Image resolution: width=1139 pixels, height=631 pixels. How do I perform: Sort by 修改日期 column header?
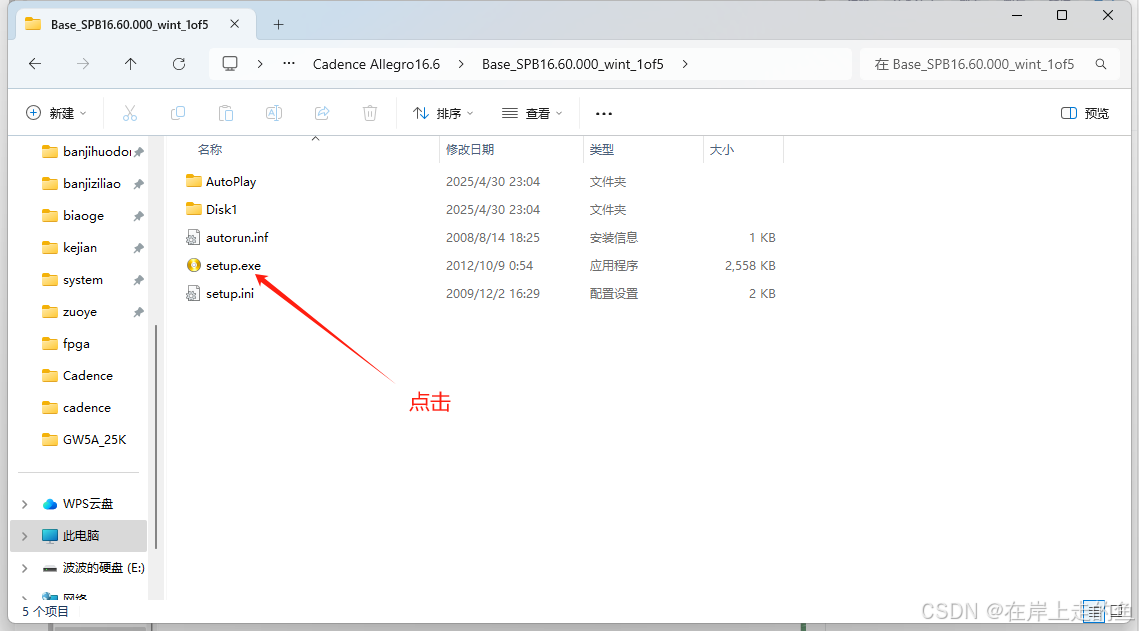coord(470,150)
